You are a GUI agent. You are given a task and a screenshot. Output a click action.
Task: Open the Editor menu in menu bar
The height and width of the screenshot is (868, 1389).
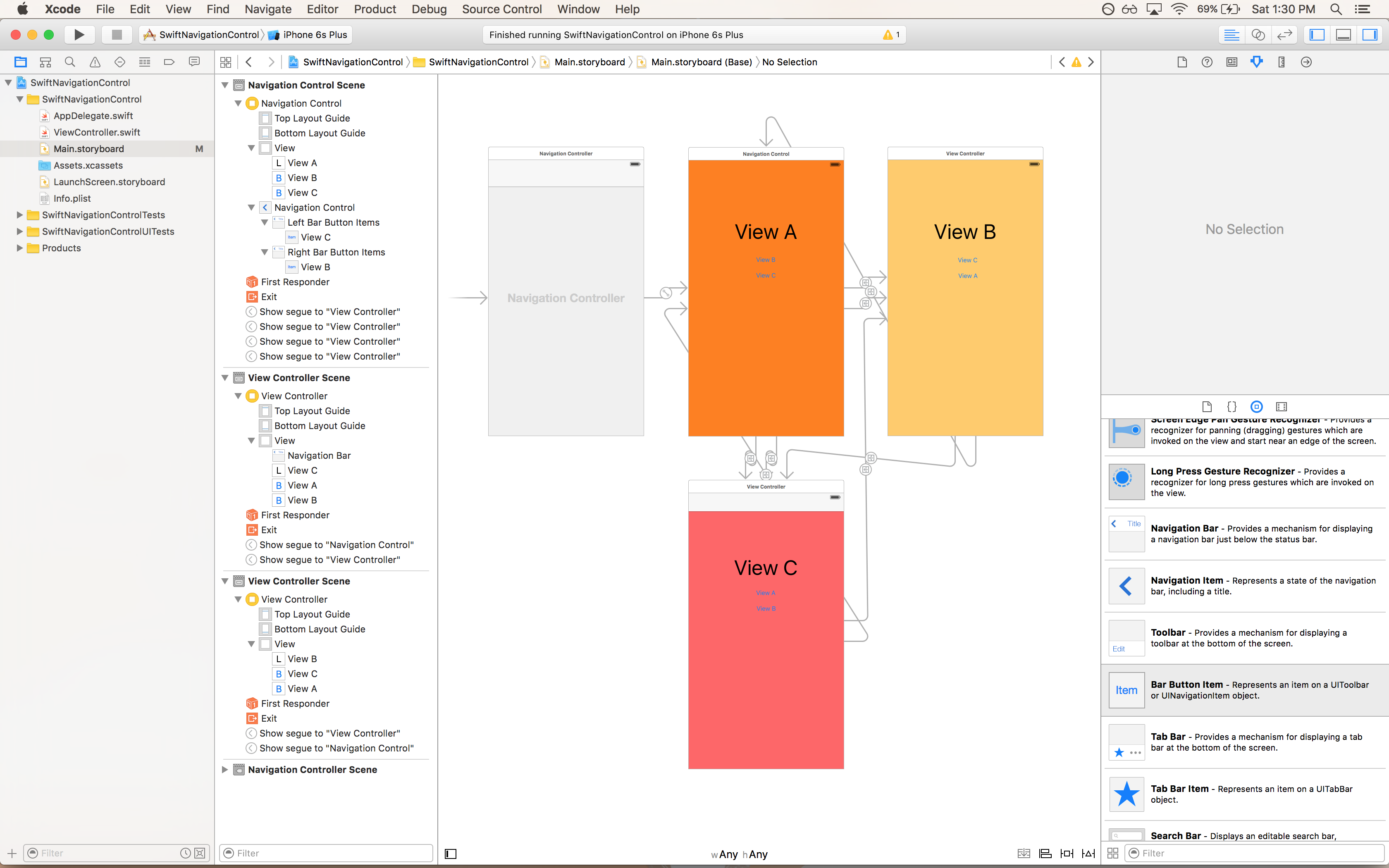coord(323,9)
